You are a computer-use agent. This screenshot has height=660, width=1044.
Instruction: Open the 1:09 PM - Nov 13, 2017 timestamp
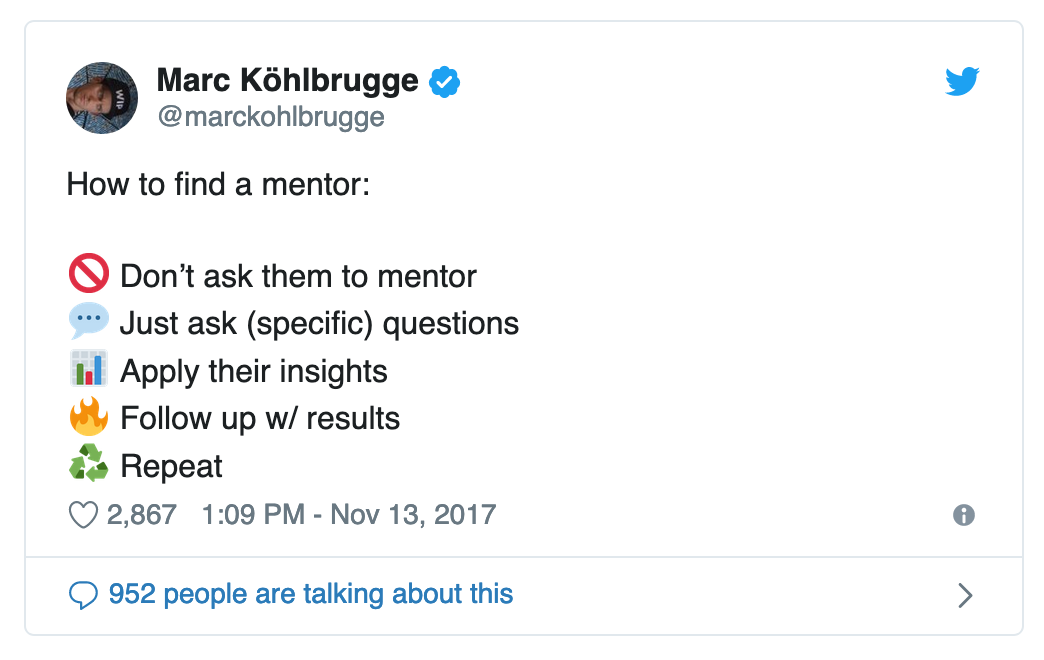click(x=349, y=515)
